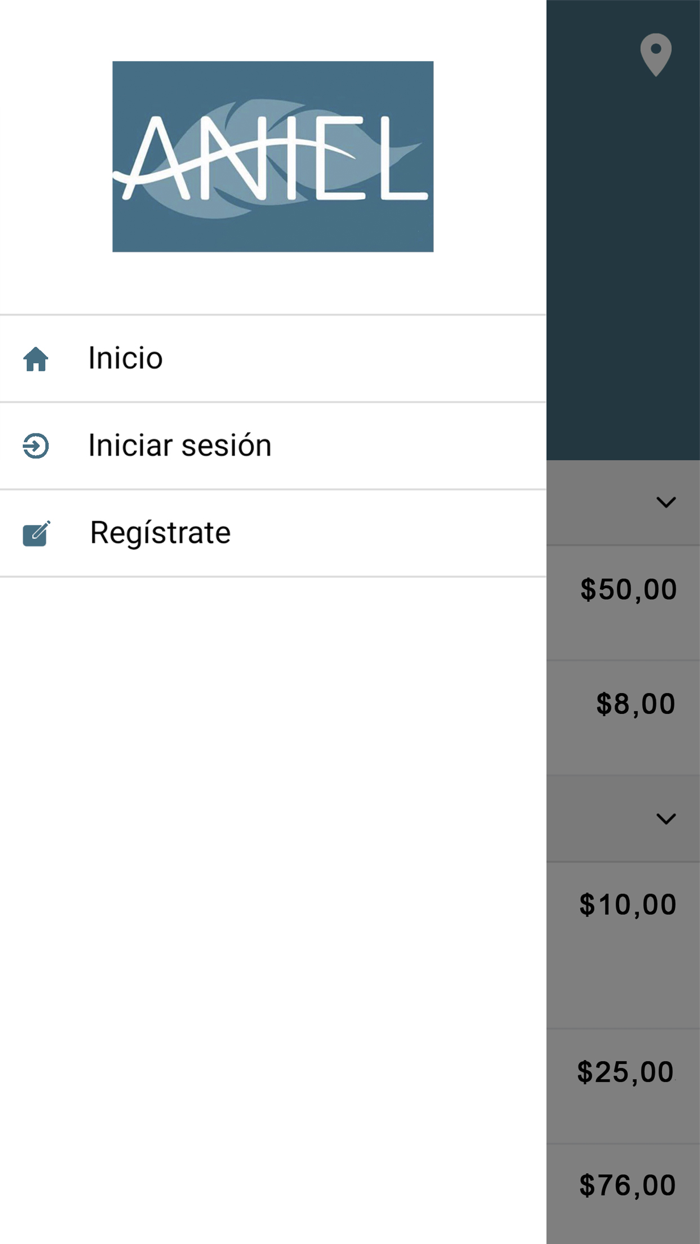Click the ANIEL feather logo
This screenshot has height=1244, width=700.
pos(272,156)
